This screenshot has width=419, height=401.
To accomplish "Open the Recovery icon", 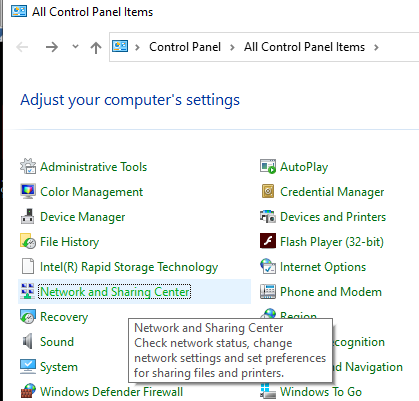I will pos(28,316).
